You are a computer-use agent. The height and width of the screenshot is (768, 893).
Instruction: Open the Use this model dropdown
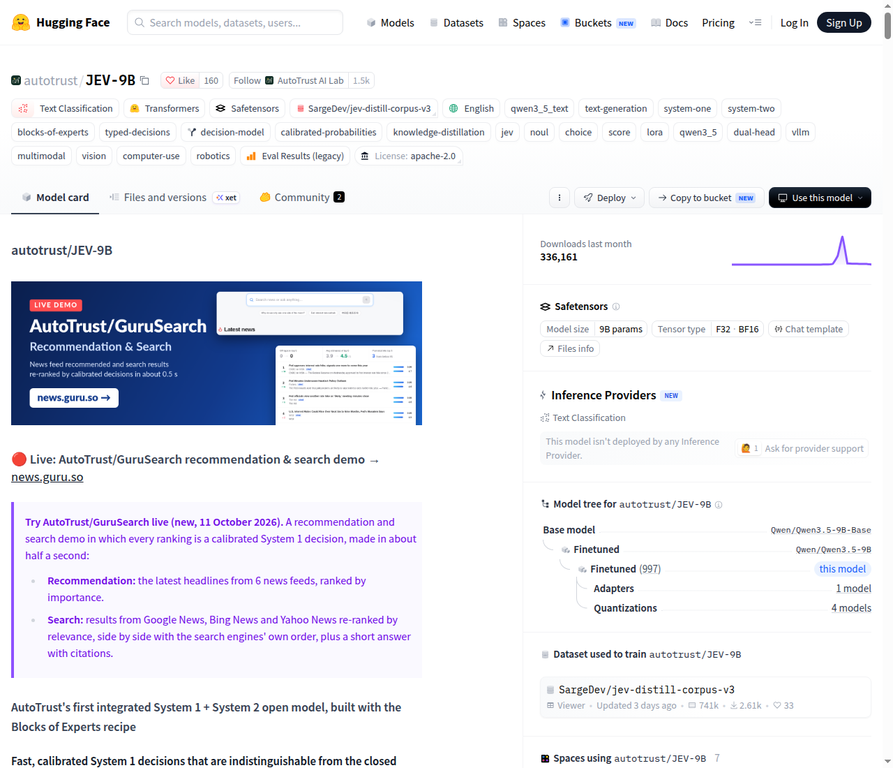[820, 198]
